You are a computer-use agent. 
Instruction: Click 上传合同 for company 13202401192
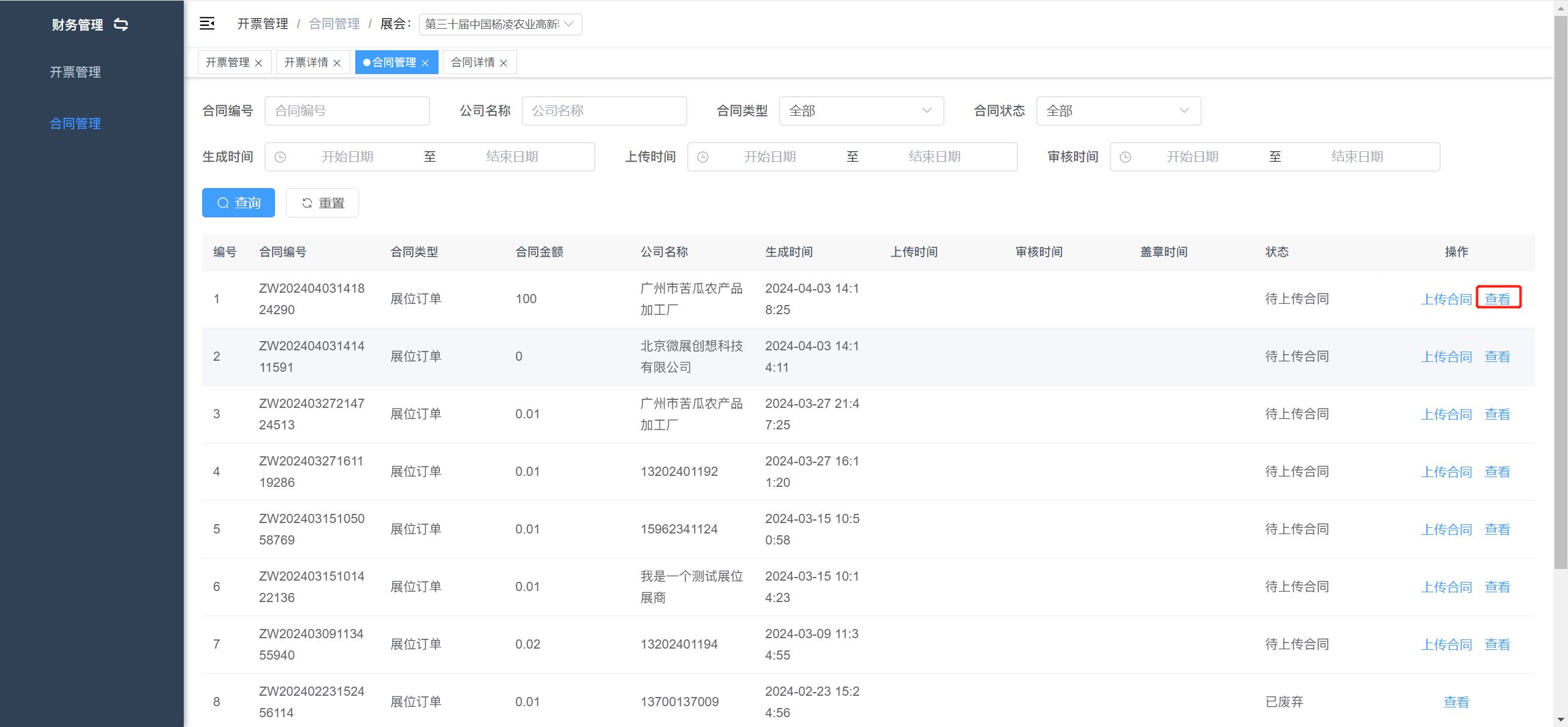point(1446,472)
